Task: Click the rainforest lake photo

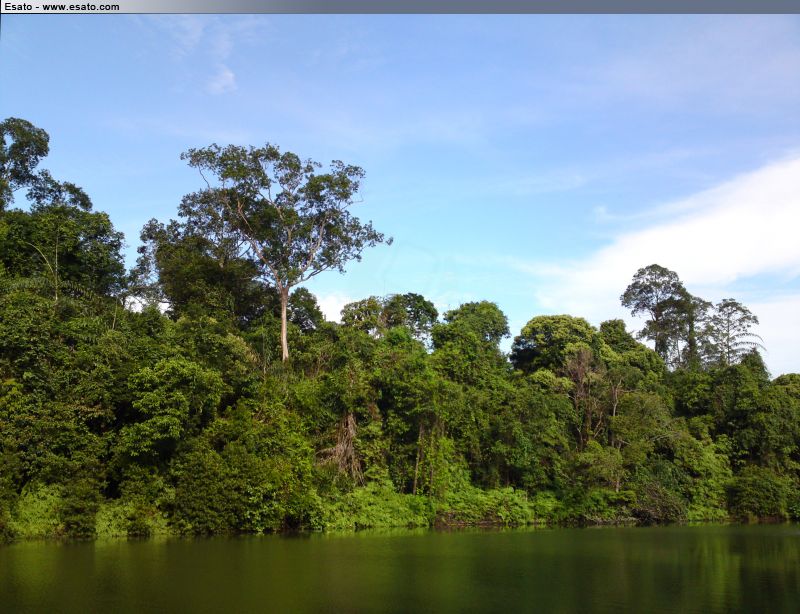Action: point(400,314)
